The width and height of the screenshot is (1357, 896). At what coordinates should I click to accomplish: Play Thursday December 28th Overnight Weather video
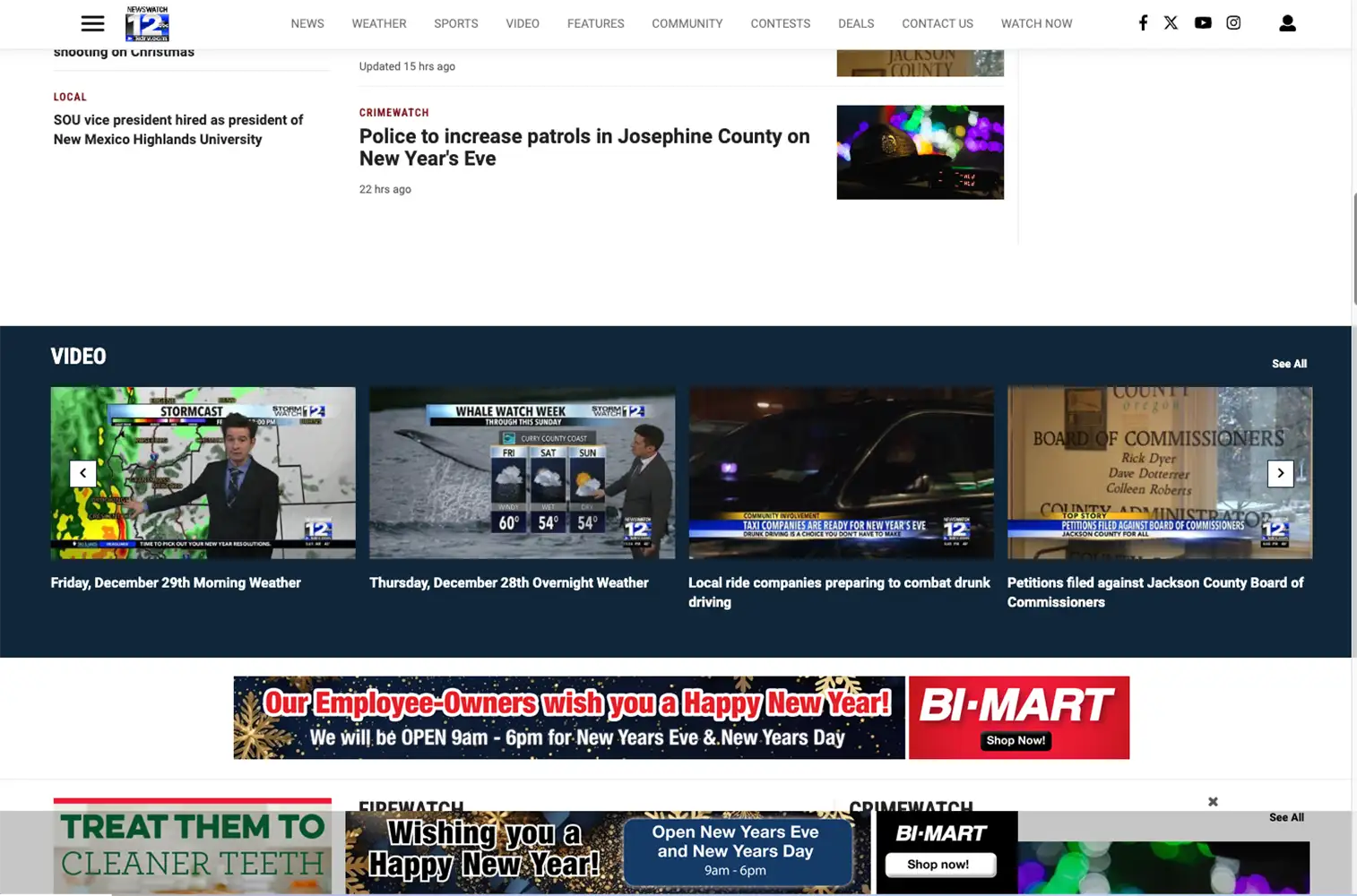click(x=523, y=473)
